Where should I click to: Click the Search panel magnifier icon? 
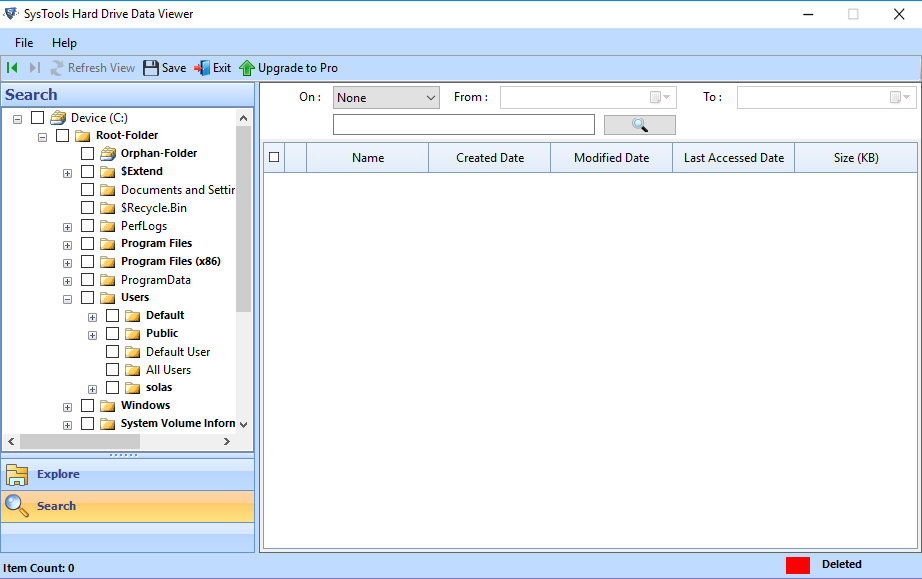point(17,506)
